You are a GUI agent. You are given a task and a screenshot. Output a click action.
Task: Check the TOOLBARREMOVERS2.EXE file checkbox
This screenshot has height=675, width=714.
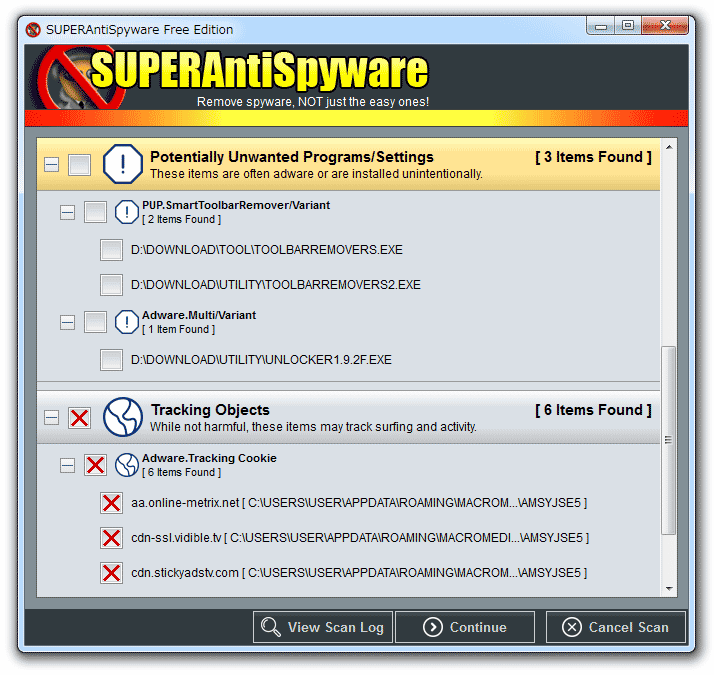point(112,285)
